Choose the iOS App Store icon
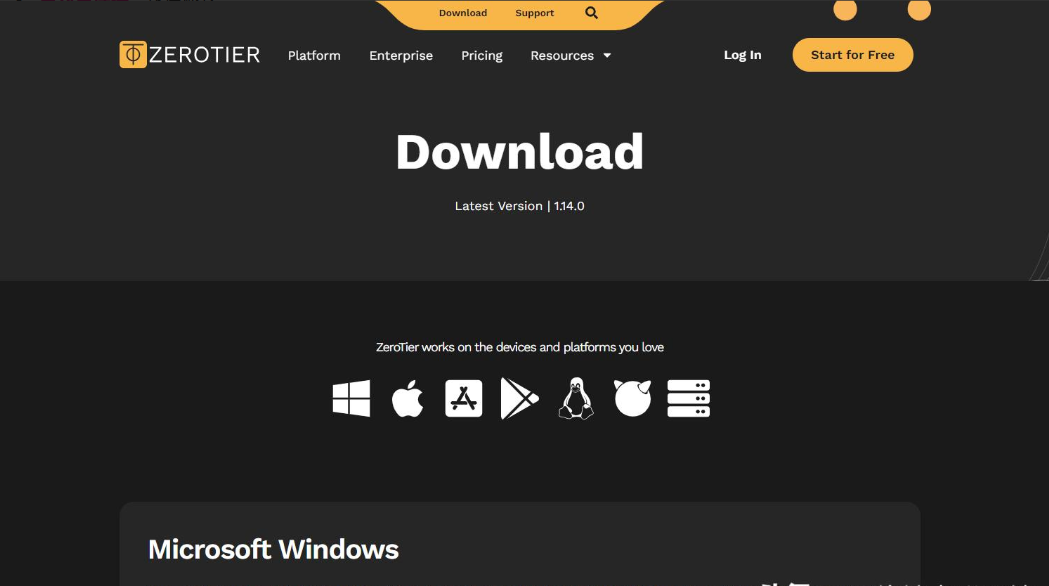The height and width of the screenshot is (586, 1049). point(463,399)
